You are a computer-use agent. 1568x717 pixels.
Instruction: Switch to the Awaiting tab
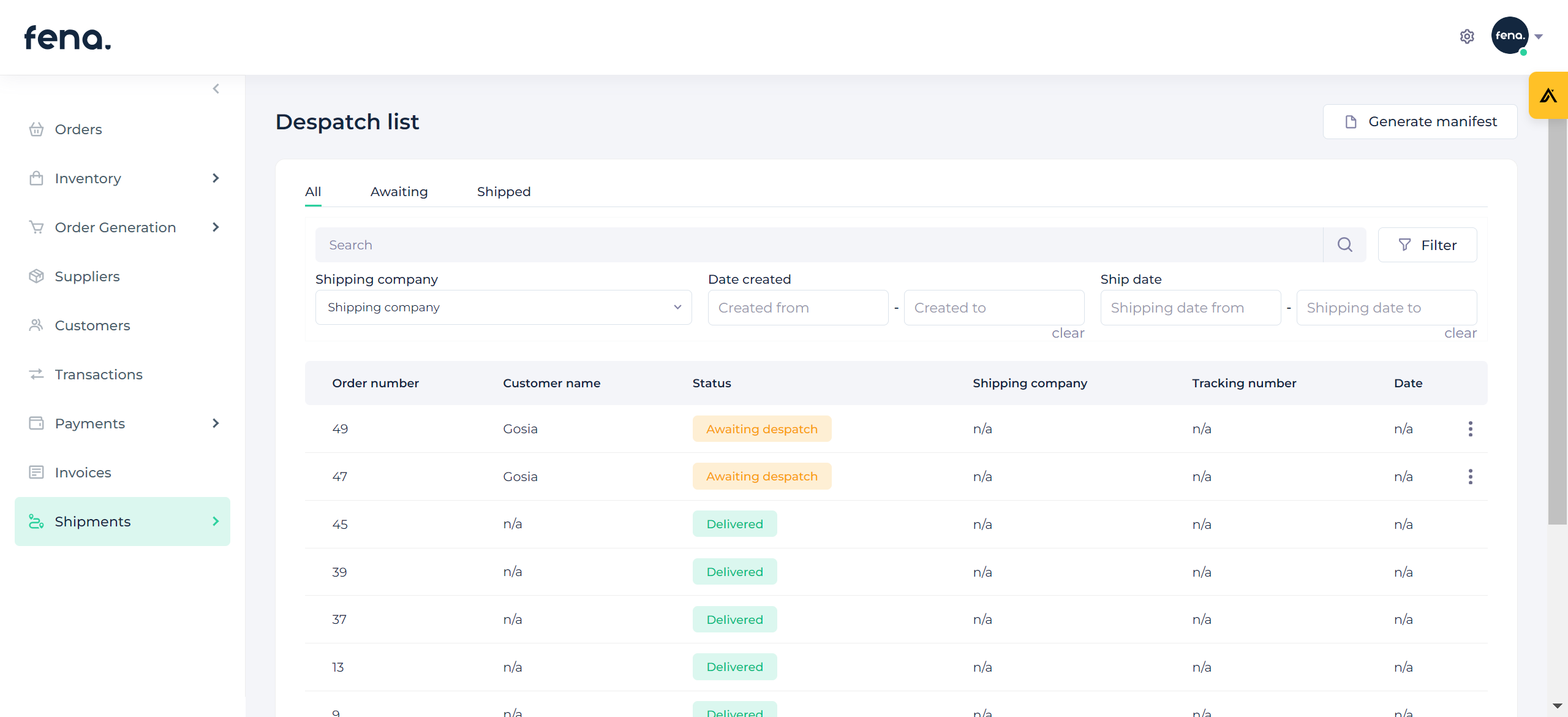pyautogui.click(x=399, y=192)
